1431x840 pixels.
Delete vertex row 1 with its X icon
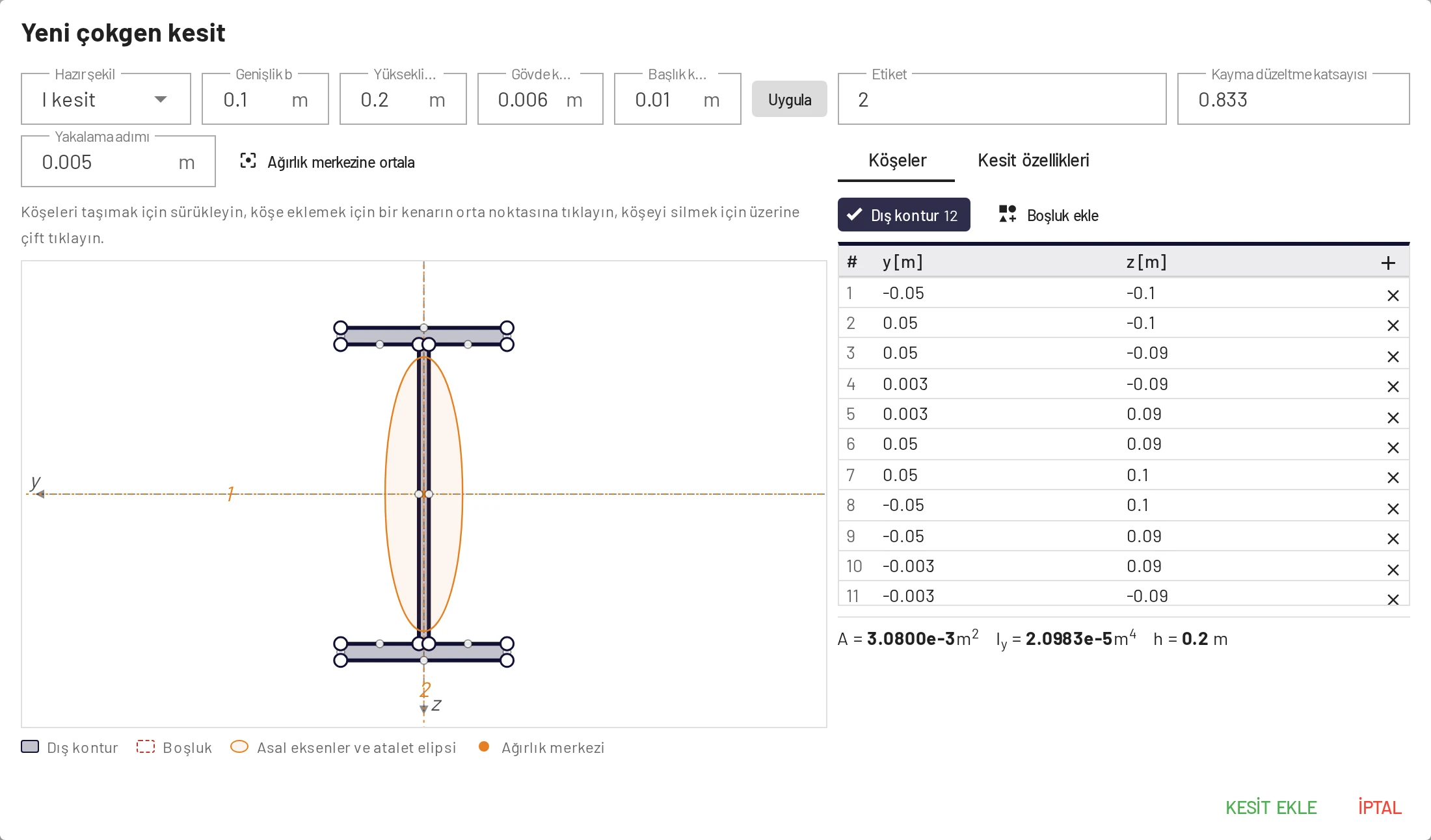click(x=1393, y=296)
